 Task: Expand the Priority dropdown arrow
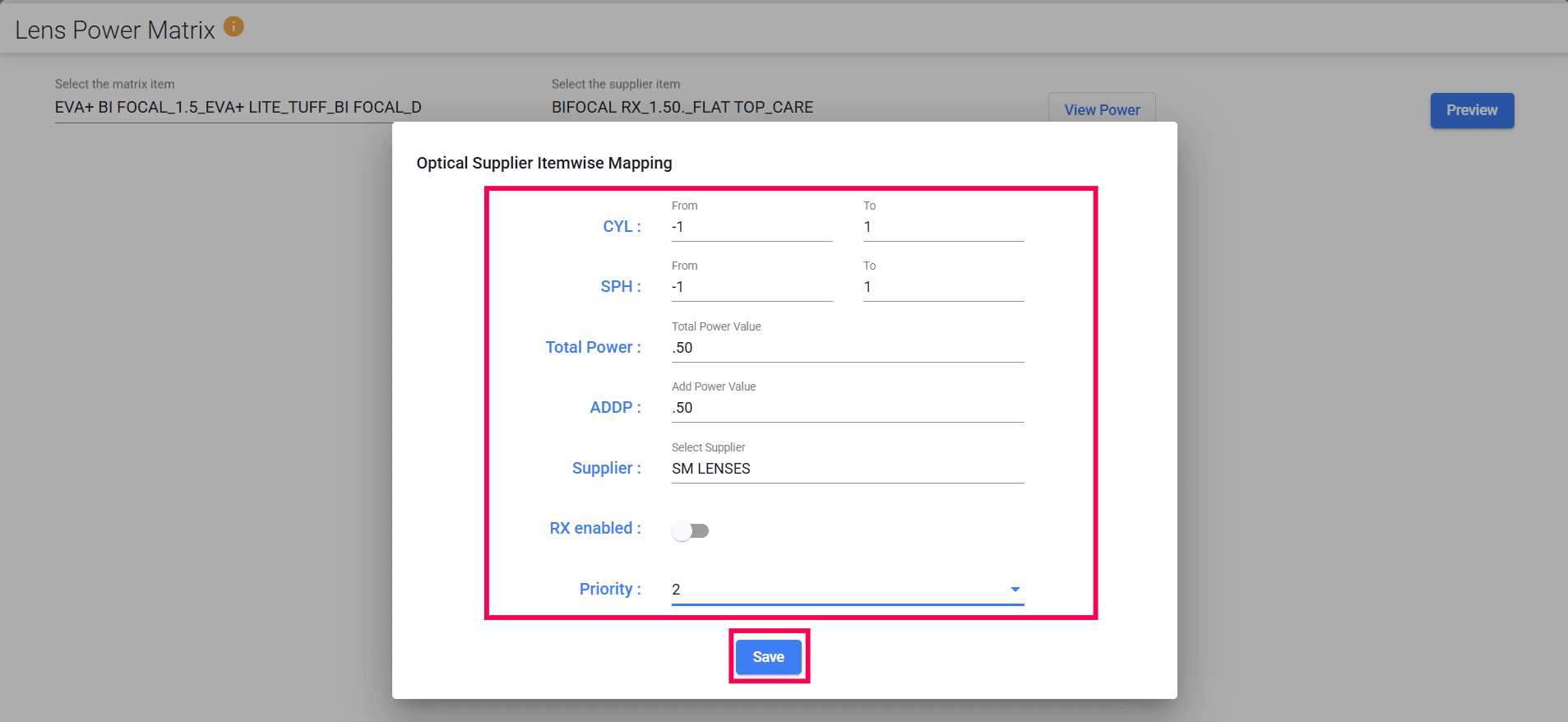[x=1015, y=590]
